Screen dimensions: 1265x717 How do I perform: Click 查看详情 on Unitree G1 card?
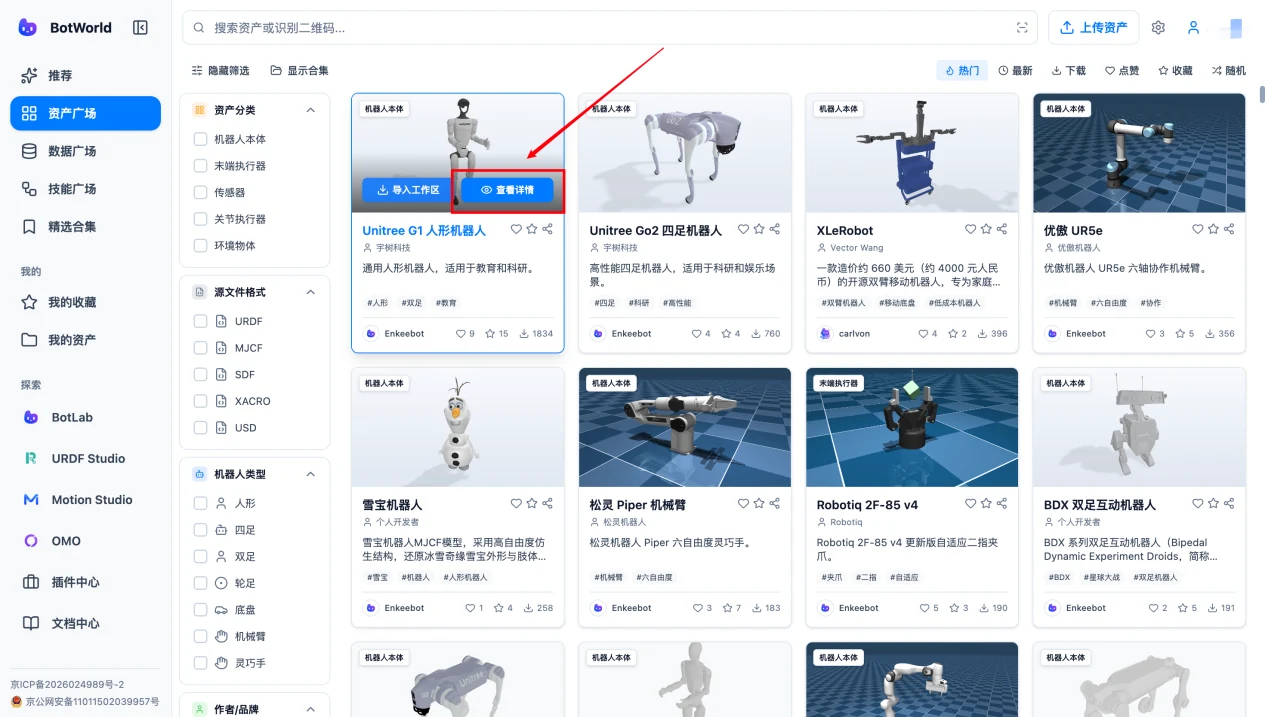click(508, 190)
